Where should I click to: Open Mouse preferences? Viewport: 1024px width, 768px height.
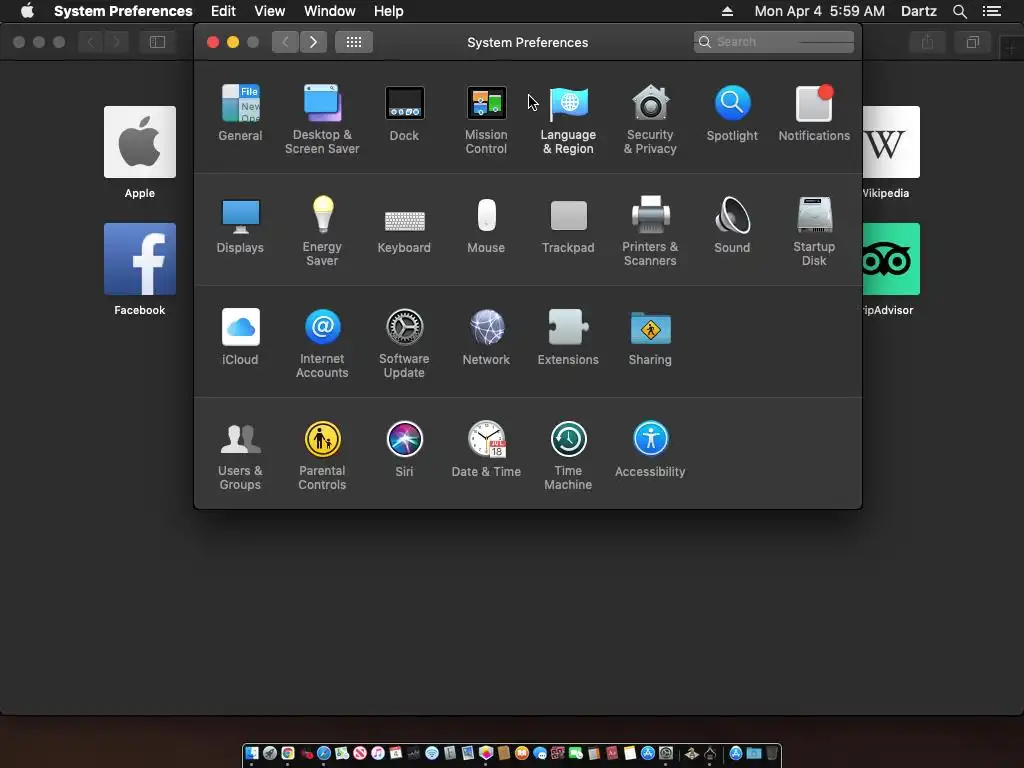[486, 225]
